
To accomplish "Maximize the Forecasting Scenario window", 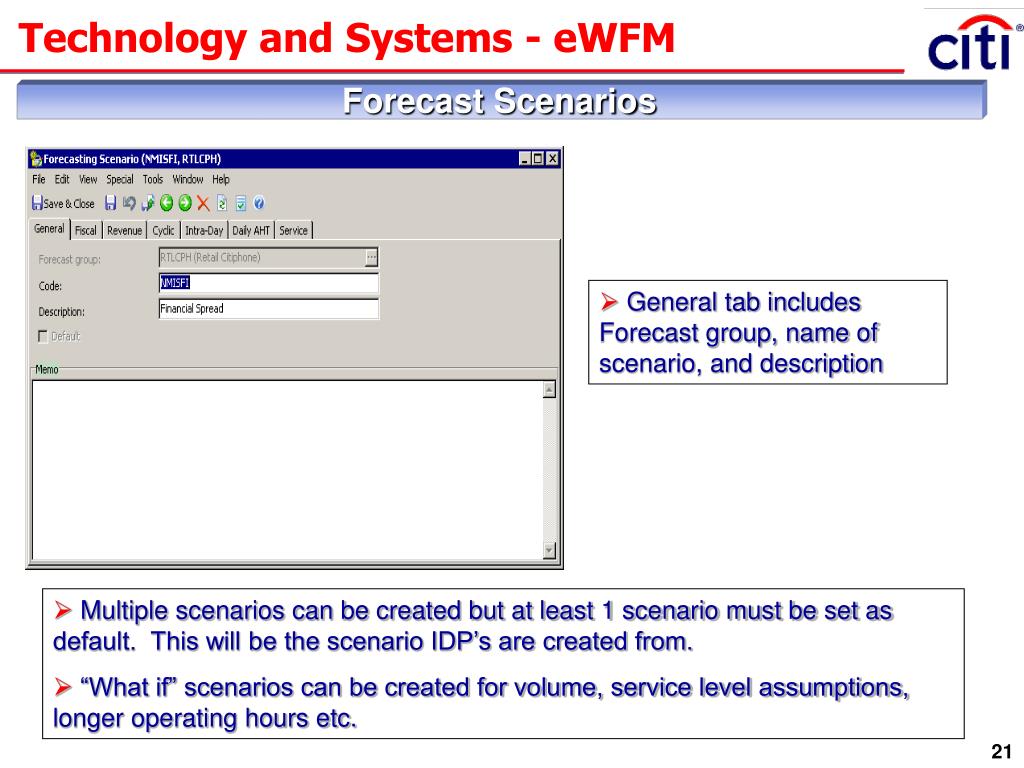I will pyautogui.click(x=538, y=159).
